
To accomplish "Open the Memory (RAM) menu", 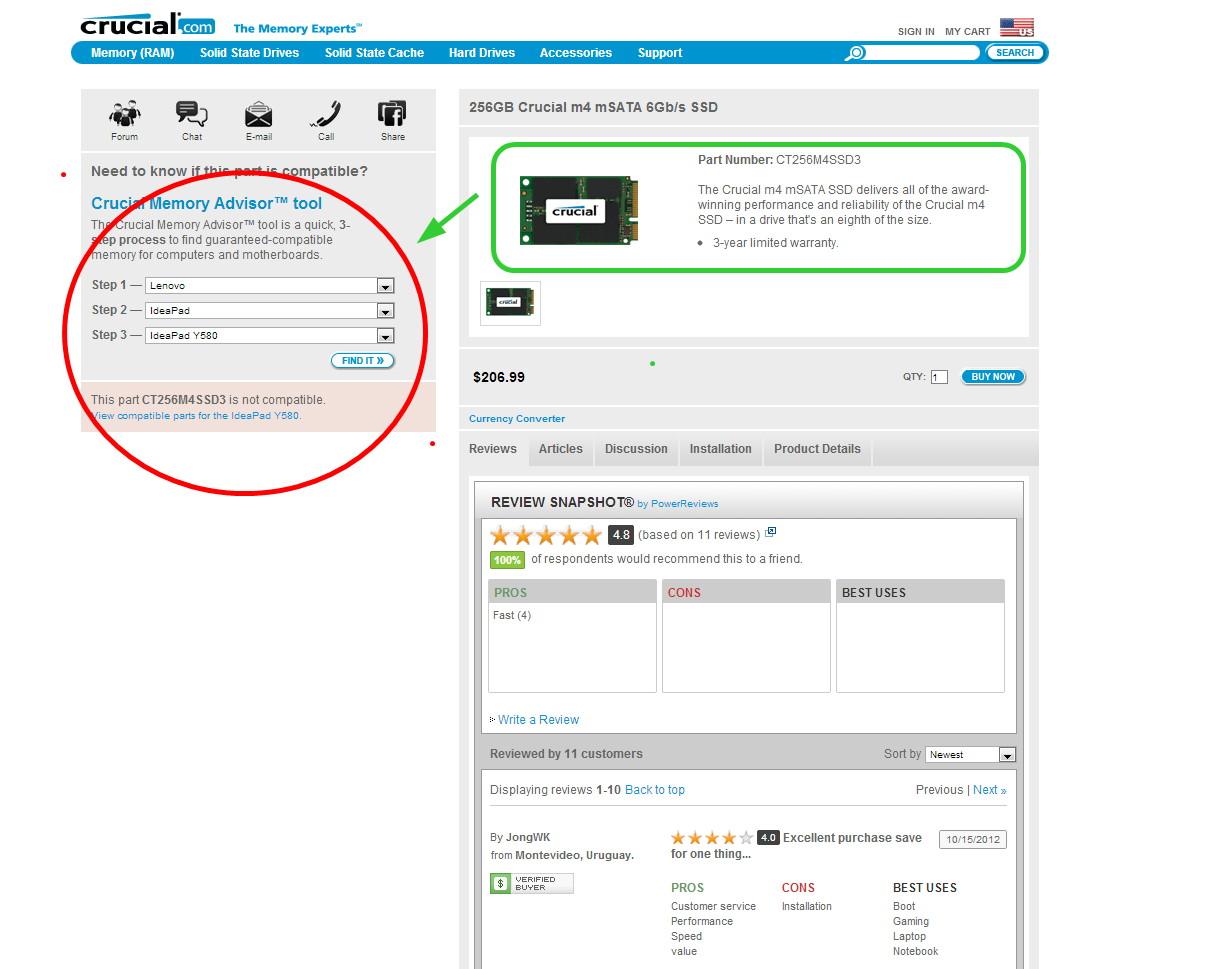I will tap(132, 53).
